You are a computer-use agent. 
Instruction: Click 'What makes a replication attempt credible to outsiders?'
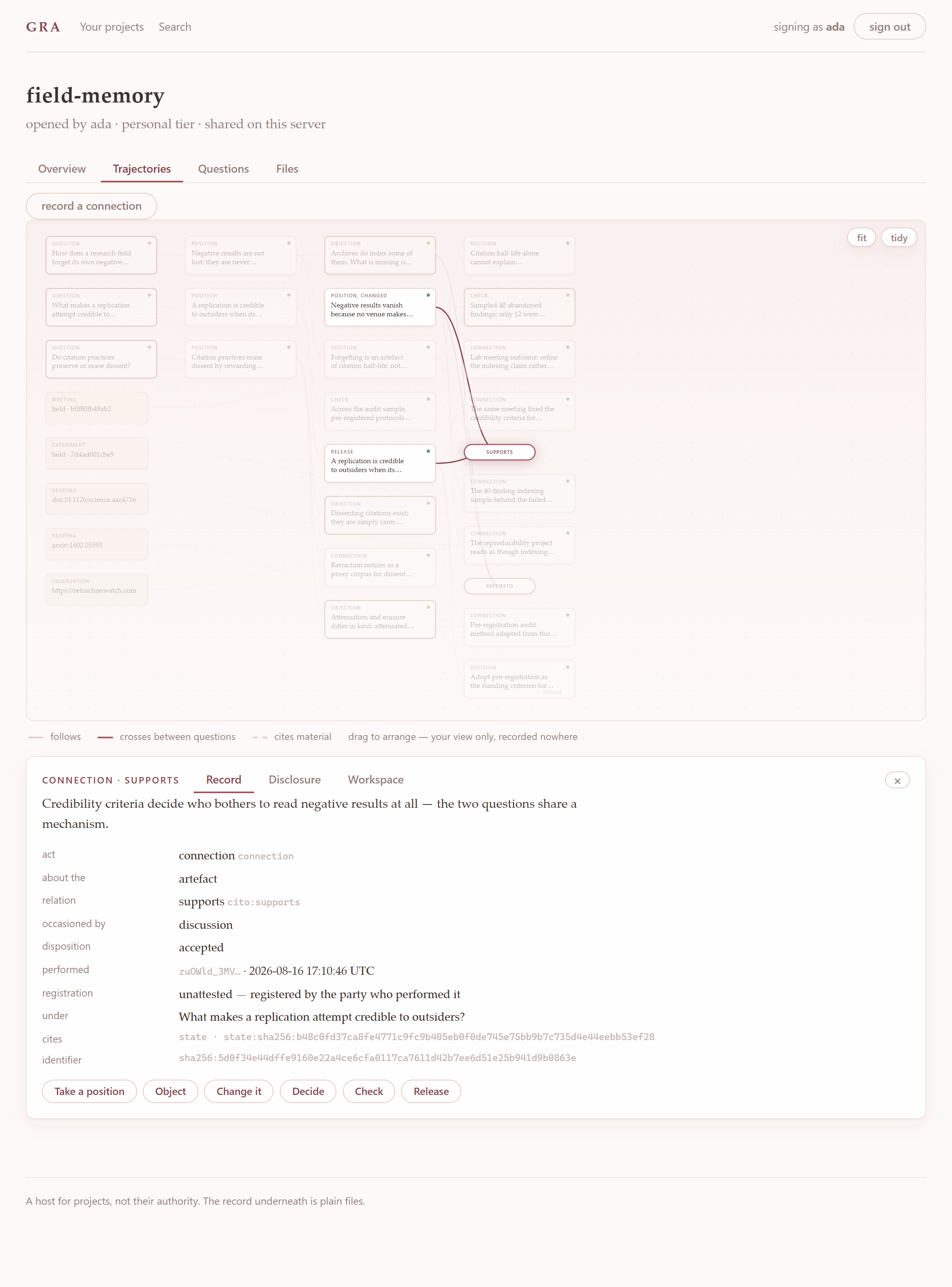322,1017
